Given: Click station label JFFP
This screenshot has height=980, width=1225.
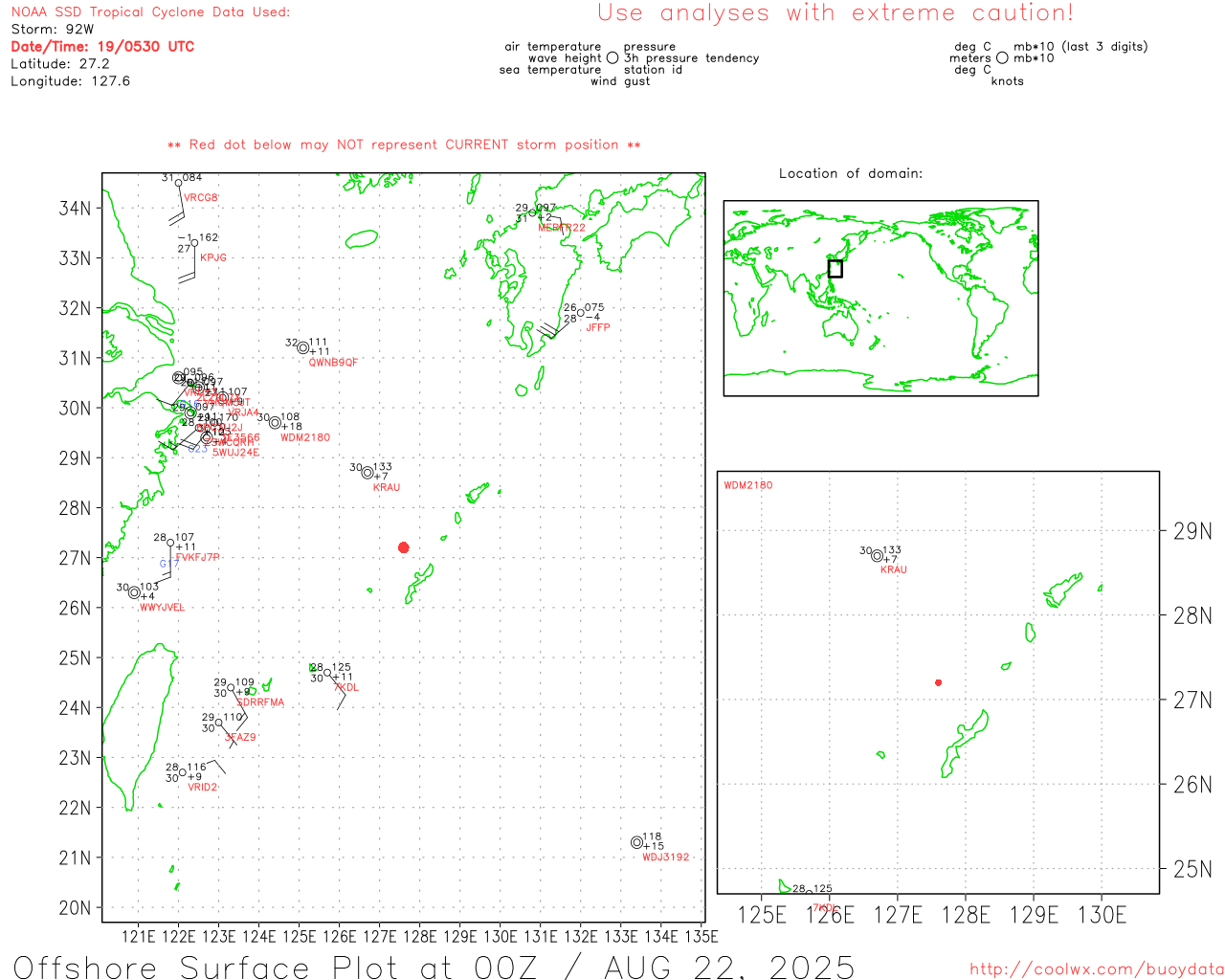Looking at the screenshot, I should coord(598,327).
